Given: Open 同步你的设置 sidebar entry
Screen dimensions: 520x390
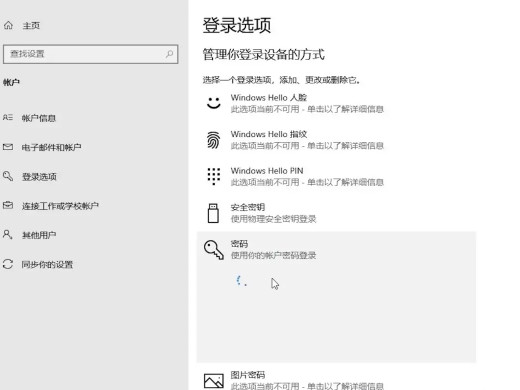Looking at the screenshot, I should (47, 265).
